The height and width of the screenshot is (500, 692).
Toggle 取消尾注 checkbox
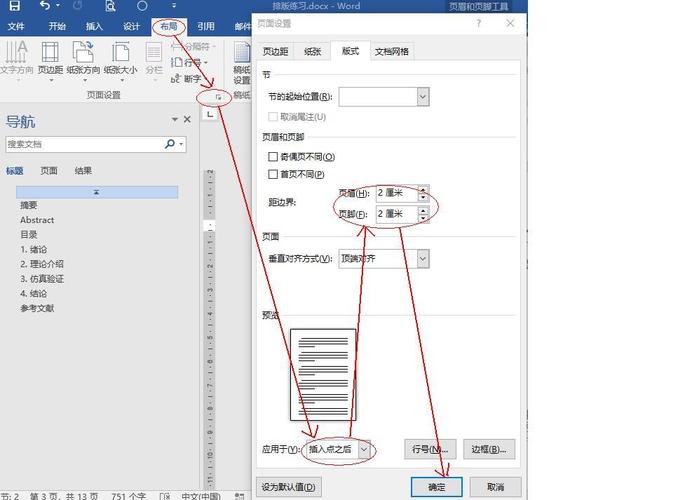pos(273,117)
